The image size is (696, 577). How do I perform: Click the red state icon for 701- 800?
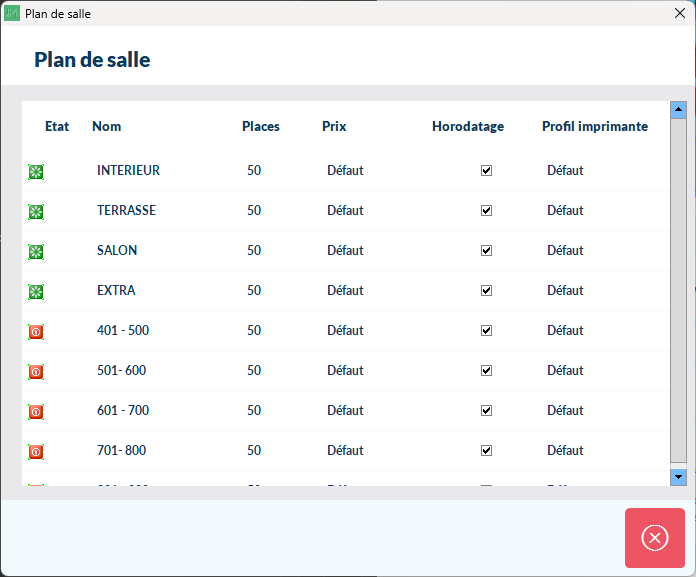[36, 451]
